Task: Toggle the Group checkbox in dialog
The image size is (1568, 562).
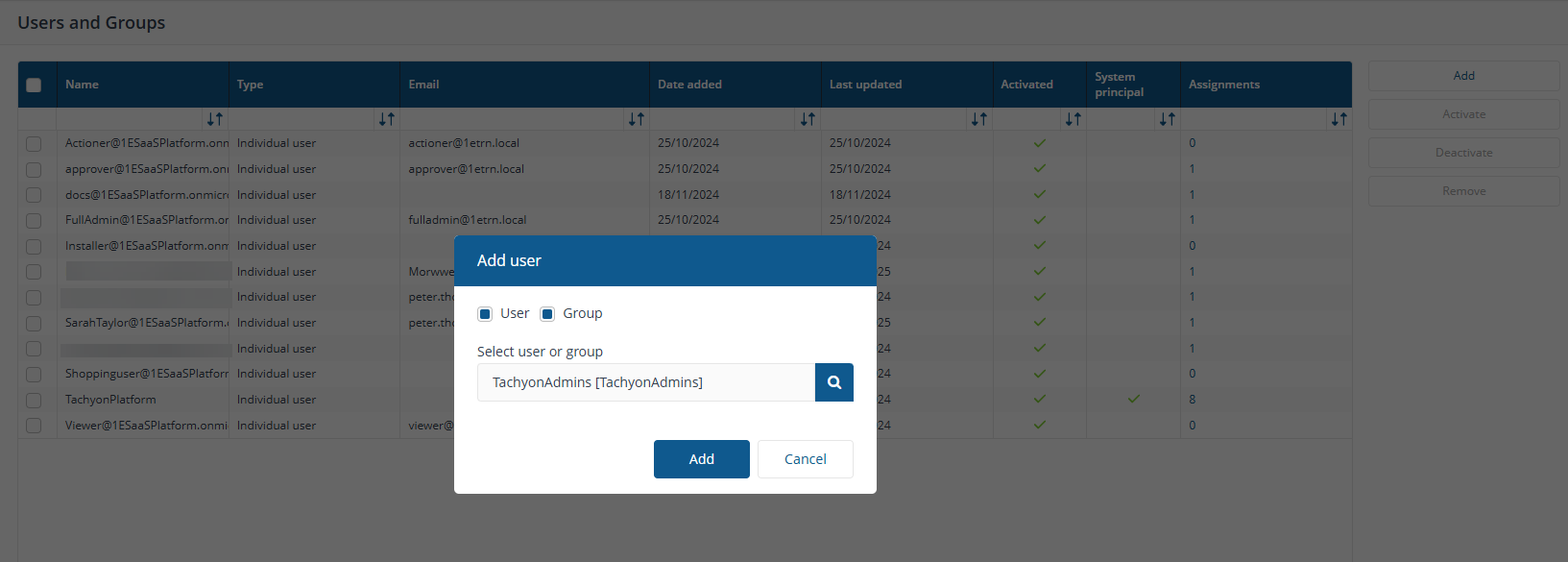Action: 547,314
